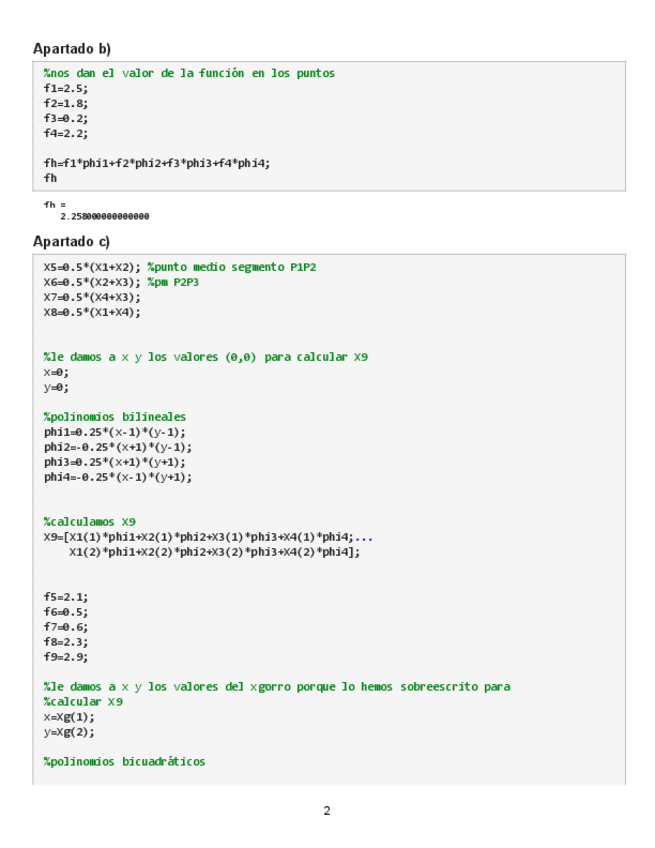Click the code line f5=2.1;
The image size is (655, 848).
tap(65, 597)
